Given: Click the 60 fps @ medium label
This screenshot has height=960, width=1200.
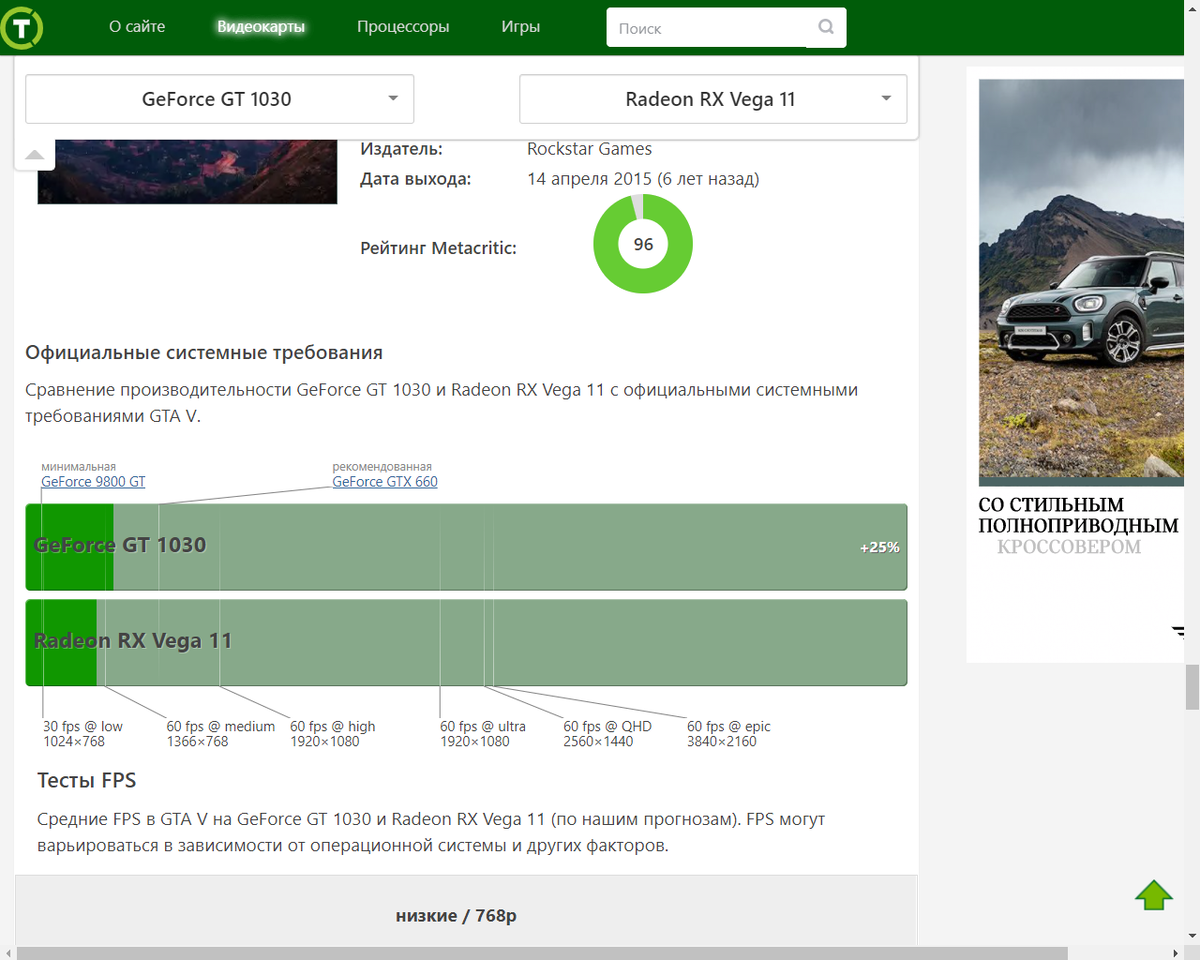Looking at the screenshot, I should (221, 734).
